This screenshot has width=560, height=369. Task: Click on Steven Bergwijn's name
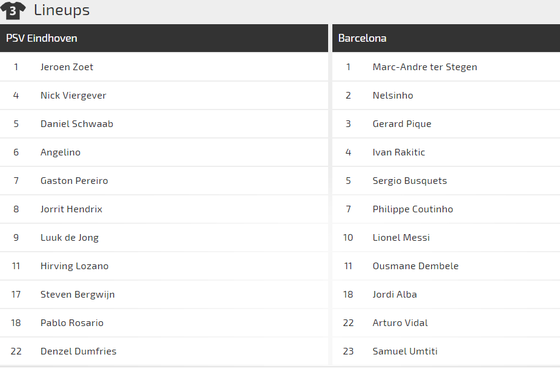pyautogui.click(x=78, y=295)
